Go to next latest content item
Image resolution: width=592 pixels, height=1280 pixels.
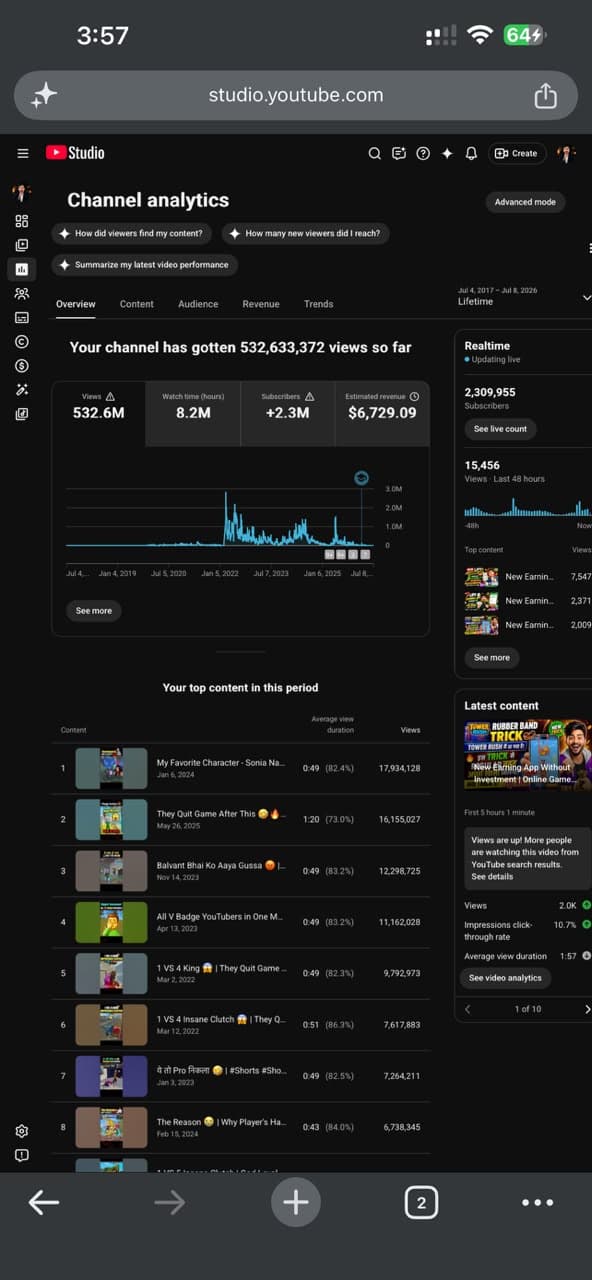point(587,1009)
